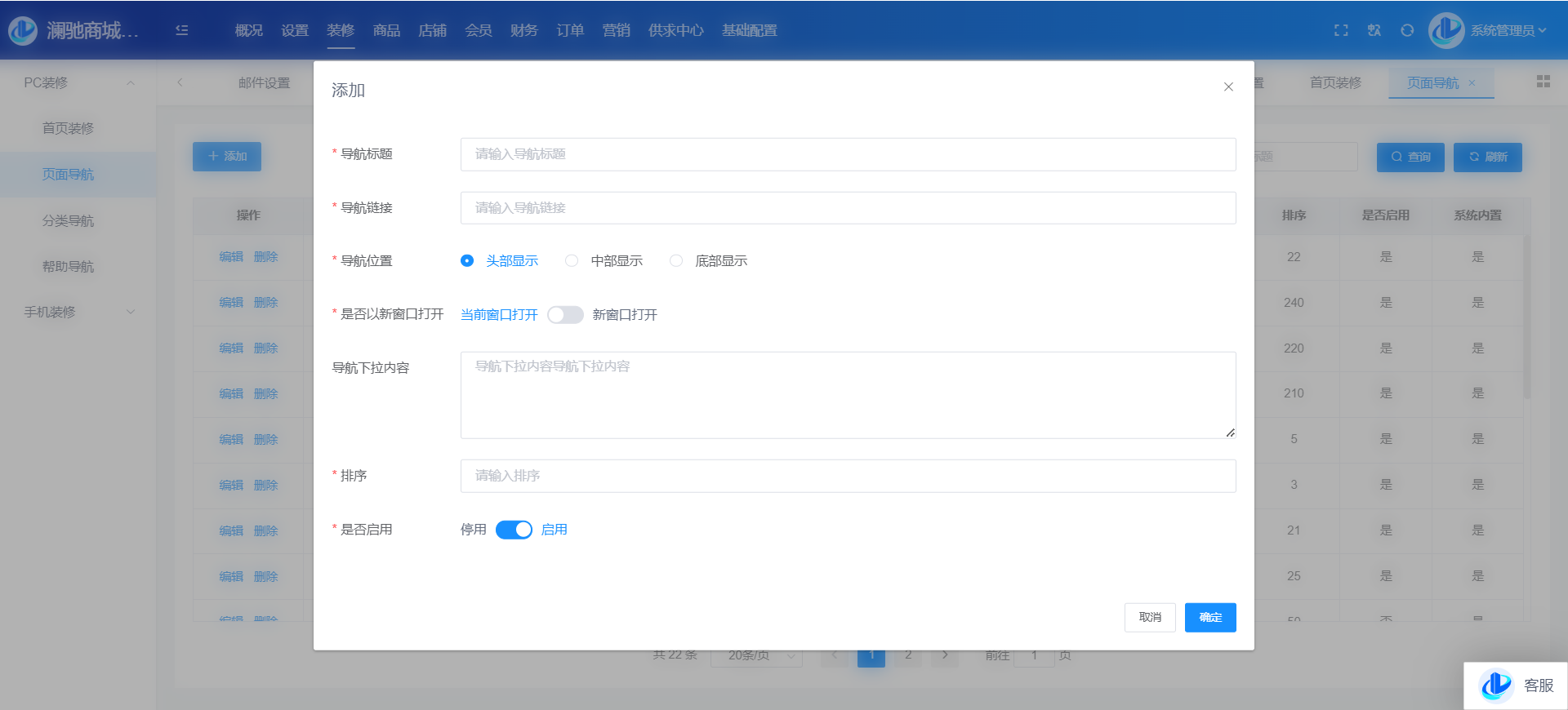Open the 客服 customer service widget

1516,686
